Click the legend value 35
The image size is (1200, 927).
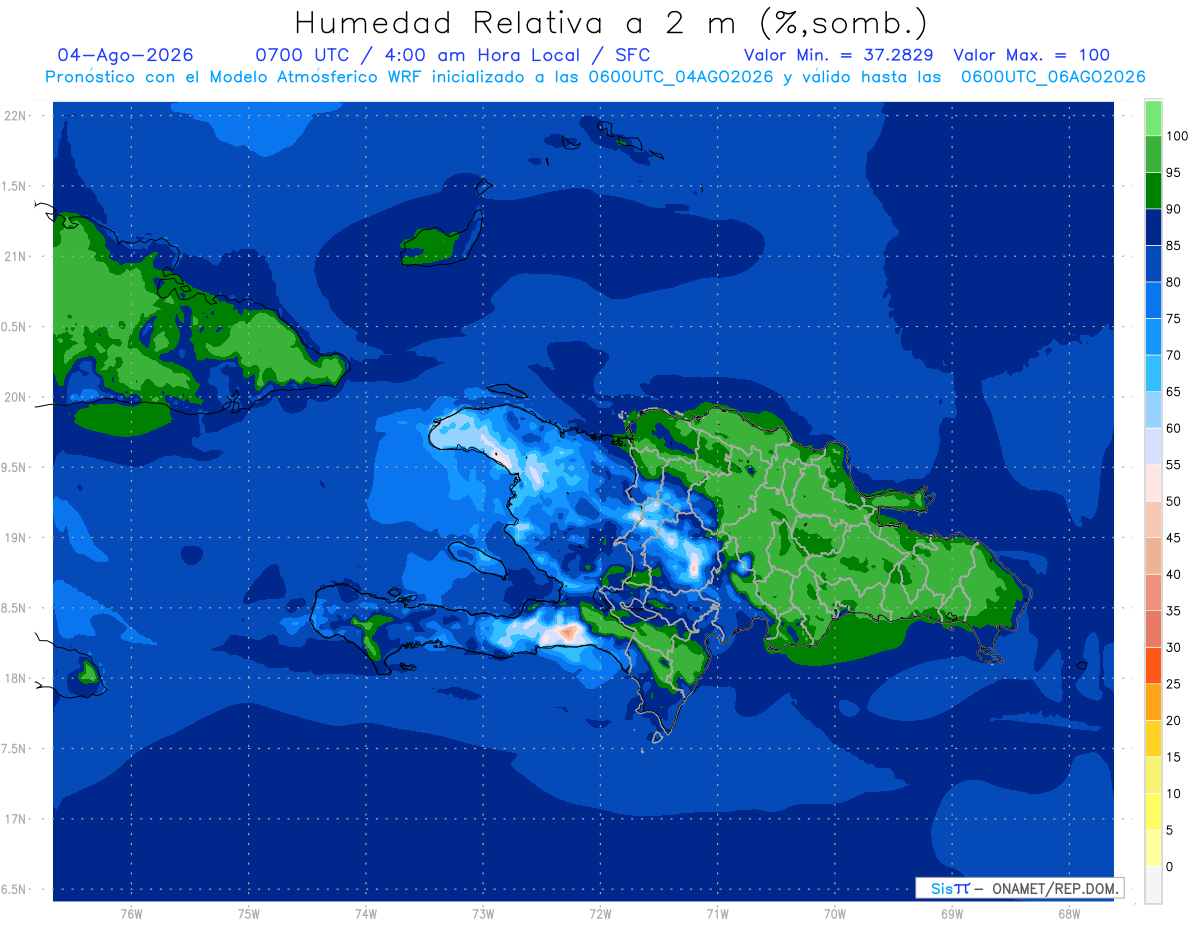[1174, 611]
